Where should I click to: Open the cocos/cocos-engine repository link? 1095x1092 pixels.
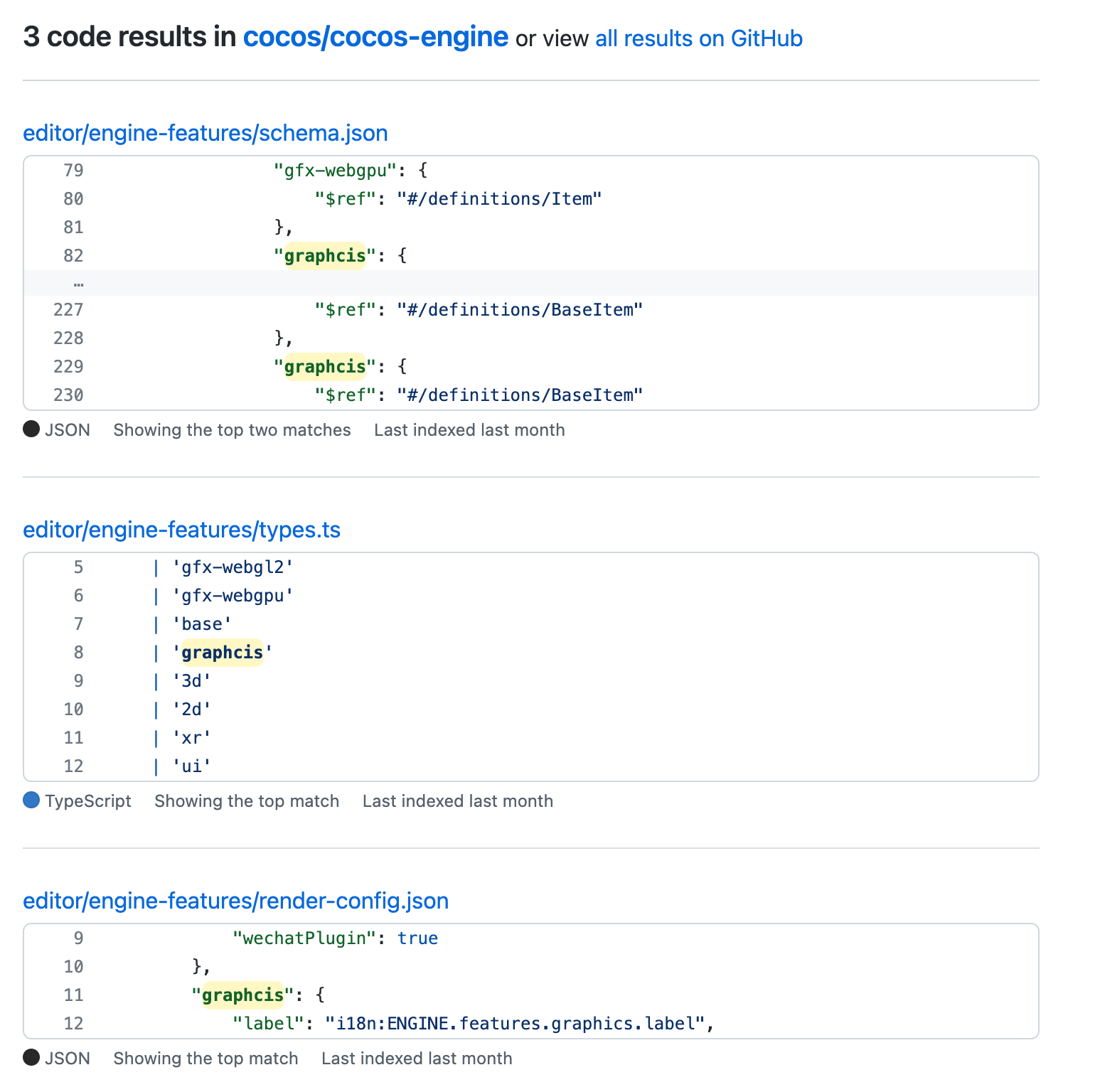[375, 37]
